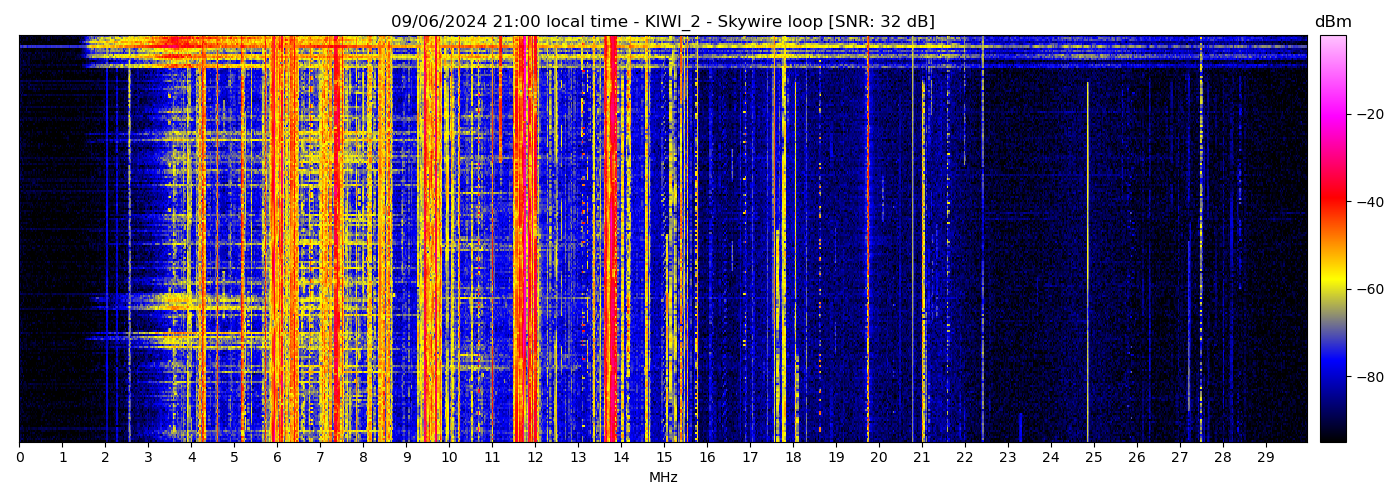Click the −60 value on the colorbar

pyautogui.click(x=1370, y=289)
